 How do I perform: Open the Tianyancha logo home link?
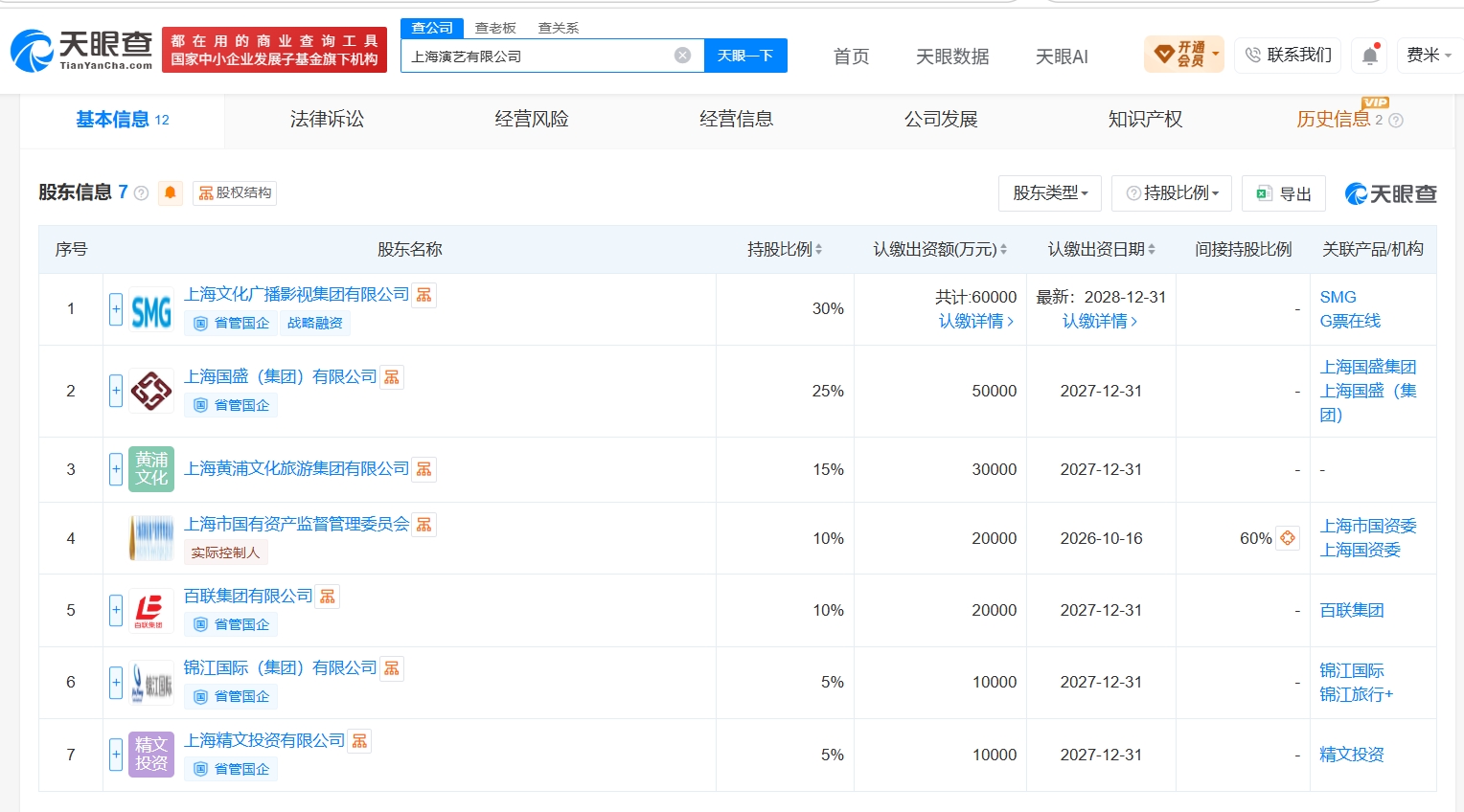81,51
